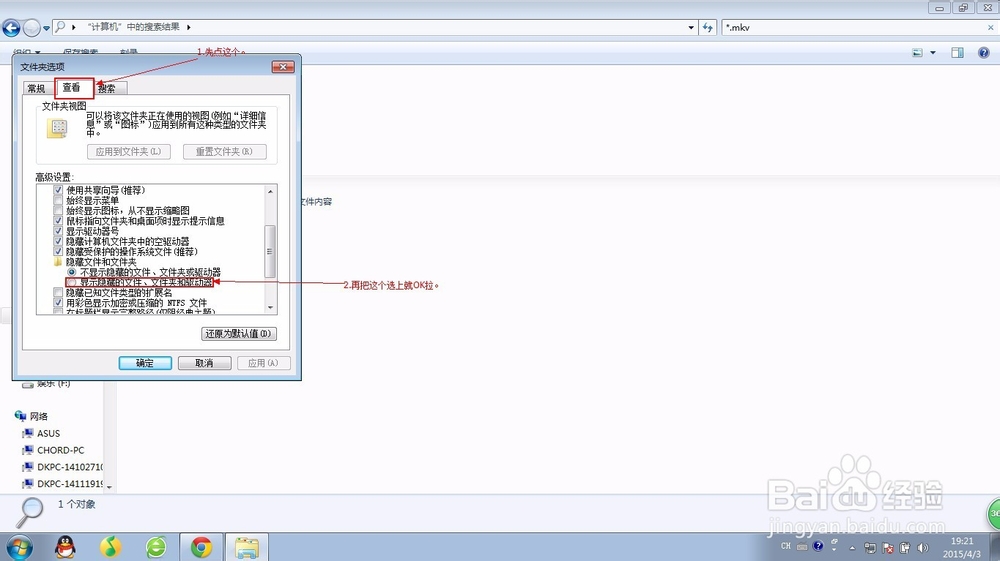Go back with the Explorer back arrow
Image resolution: width=1000 pixels, height=561 pixels.
11,27
